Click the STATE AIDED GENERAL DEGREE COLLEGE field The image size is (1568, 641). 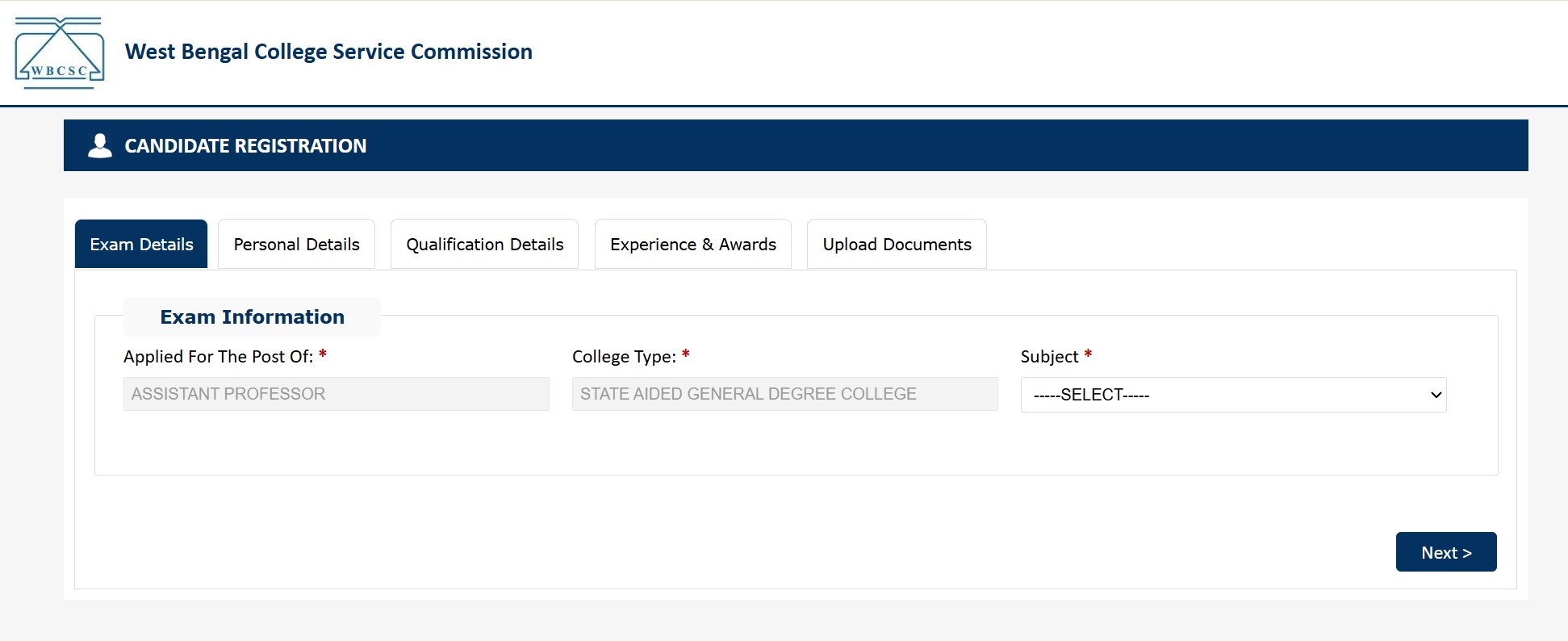coord(784,394)
